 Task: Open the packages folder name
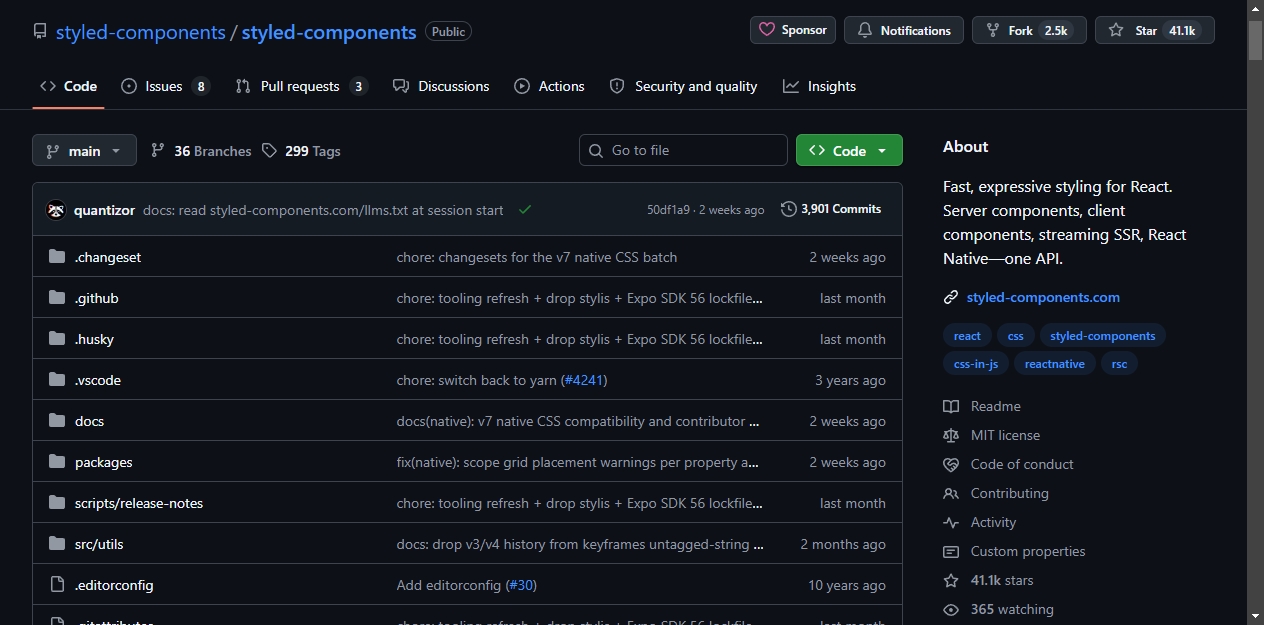pos(103,462)
